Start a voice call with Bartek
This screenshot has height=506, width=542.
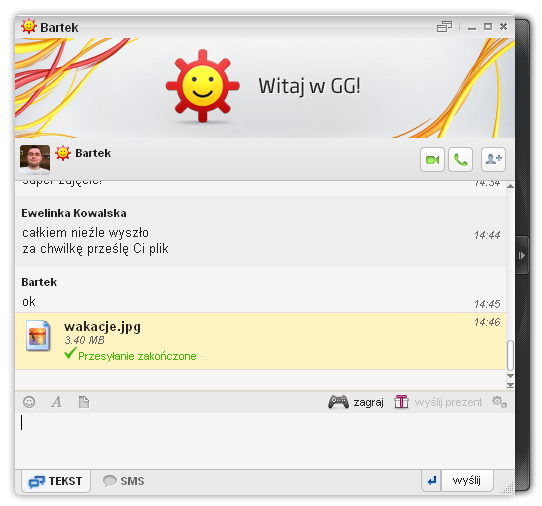(x=460, y=159)
